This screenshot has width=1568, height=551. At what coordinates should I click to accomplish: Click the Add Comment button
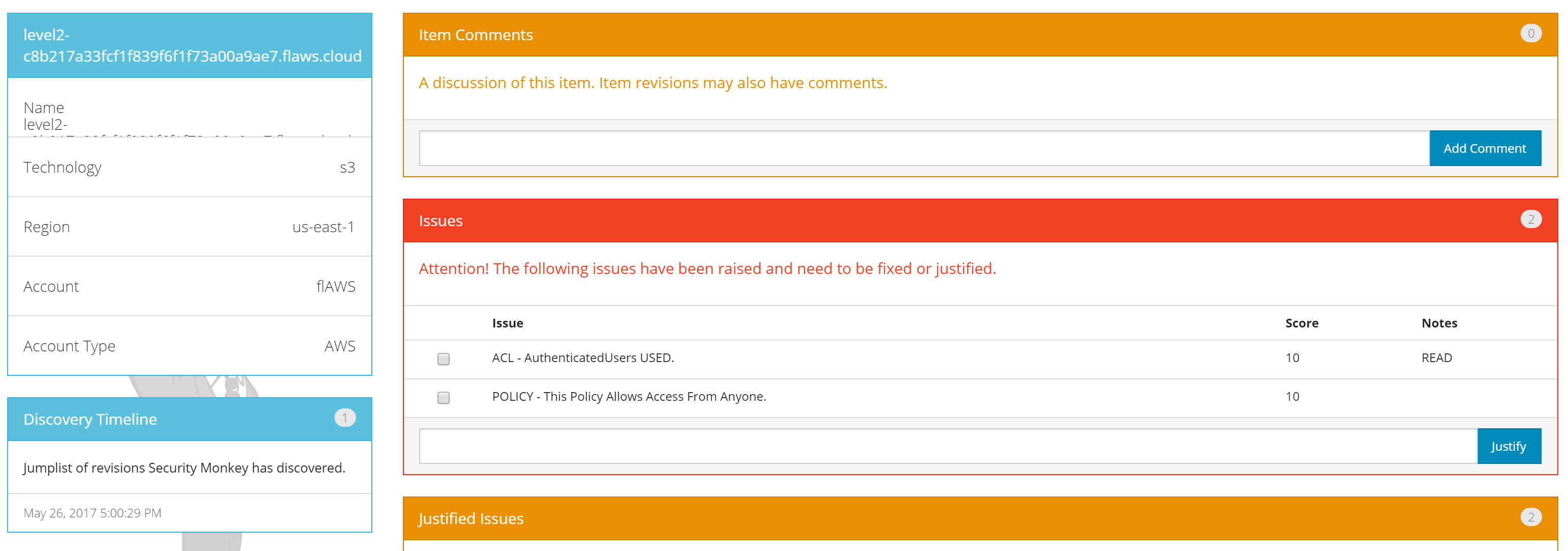pos(1484,148)
